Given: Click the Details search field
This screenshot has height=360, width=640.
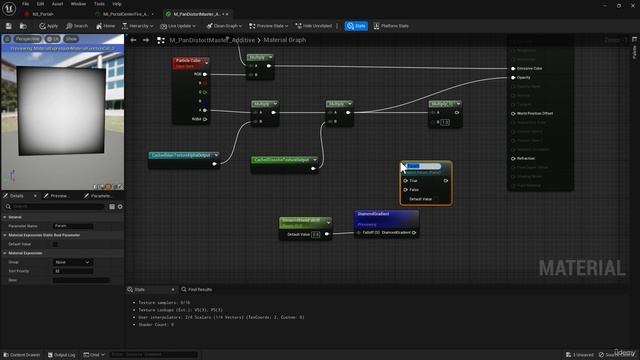Looking at the screenshot, I should point(55,207).
